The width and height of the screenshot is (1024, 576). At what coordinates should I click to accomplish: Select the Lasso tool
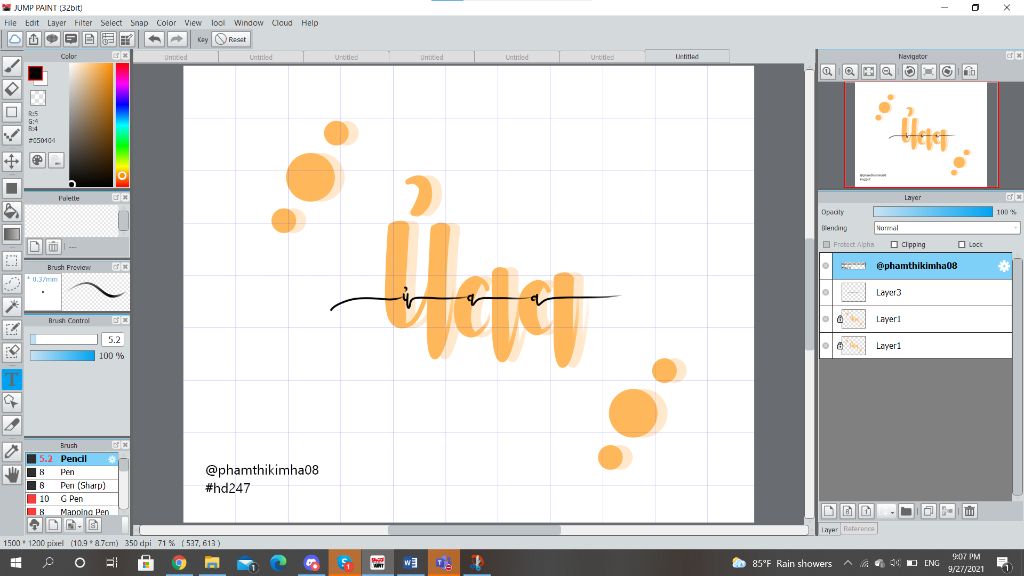click(12, 283)
